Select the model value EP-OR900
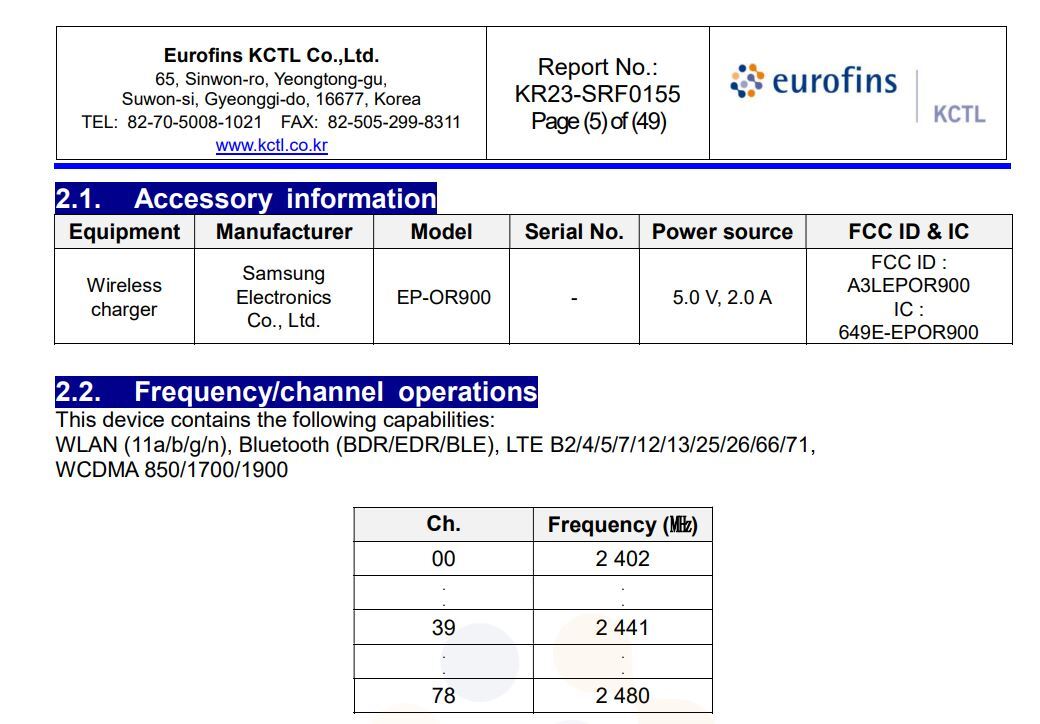The width and height of the screenshot is (1040, 724). click(x=444, y=297)
